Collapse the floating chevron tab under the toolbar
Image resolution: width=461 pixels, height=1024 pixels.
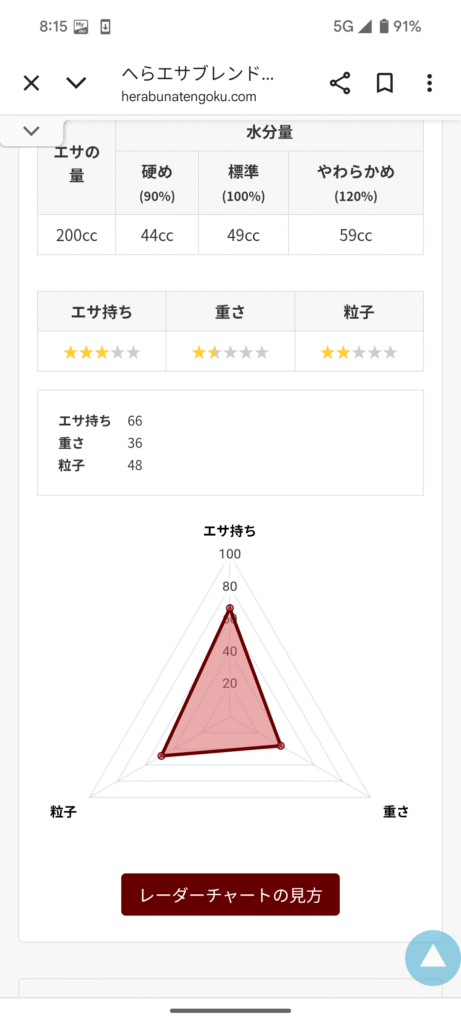31,131
